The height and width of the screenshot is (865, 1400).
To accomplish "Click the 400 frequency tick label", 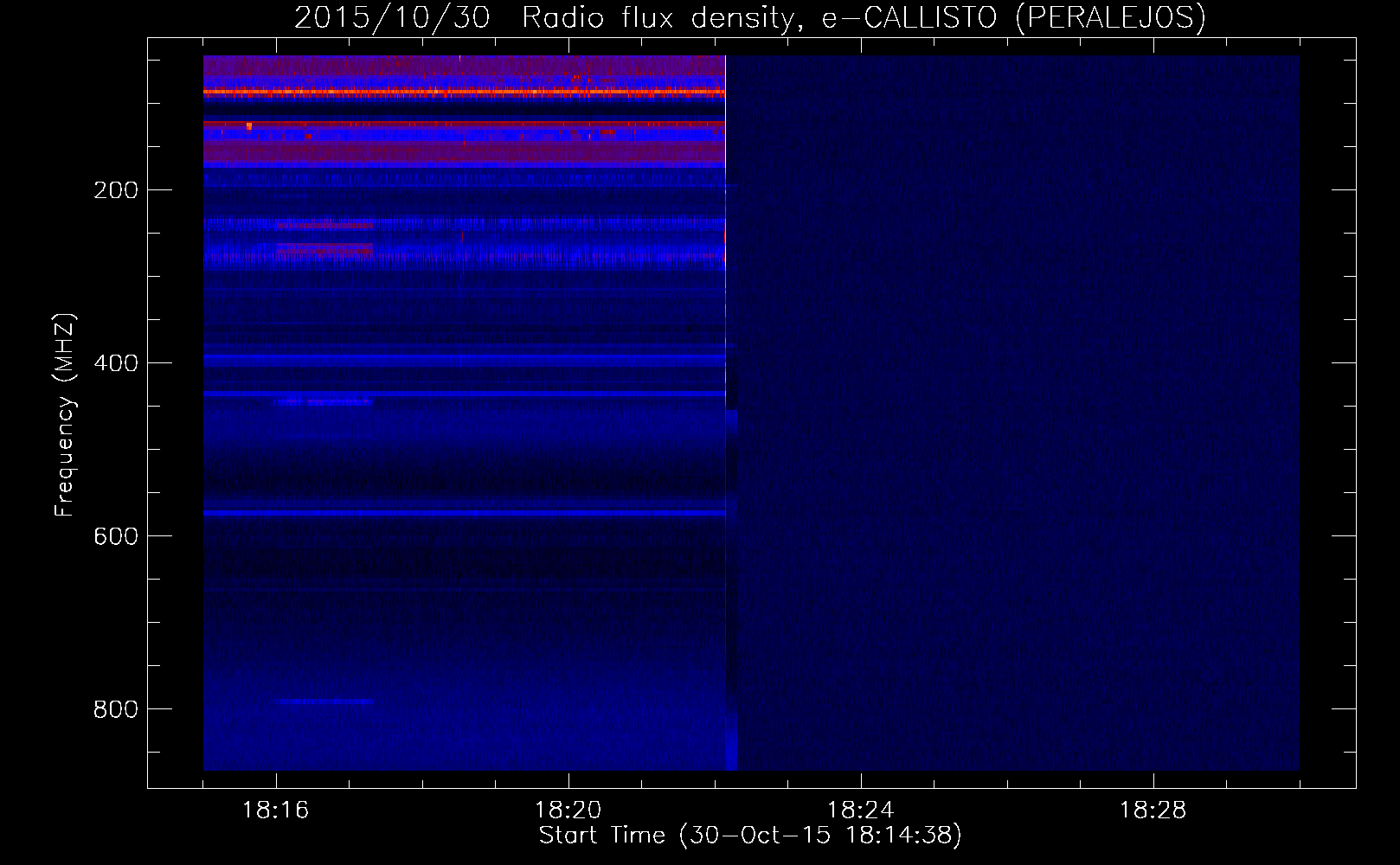I will [x=116, y=363].
